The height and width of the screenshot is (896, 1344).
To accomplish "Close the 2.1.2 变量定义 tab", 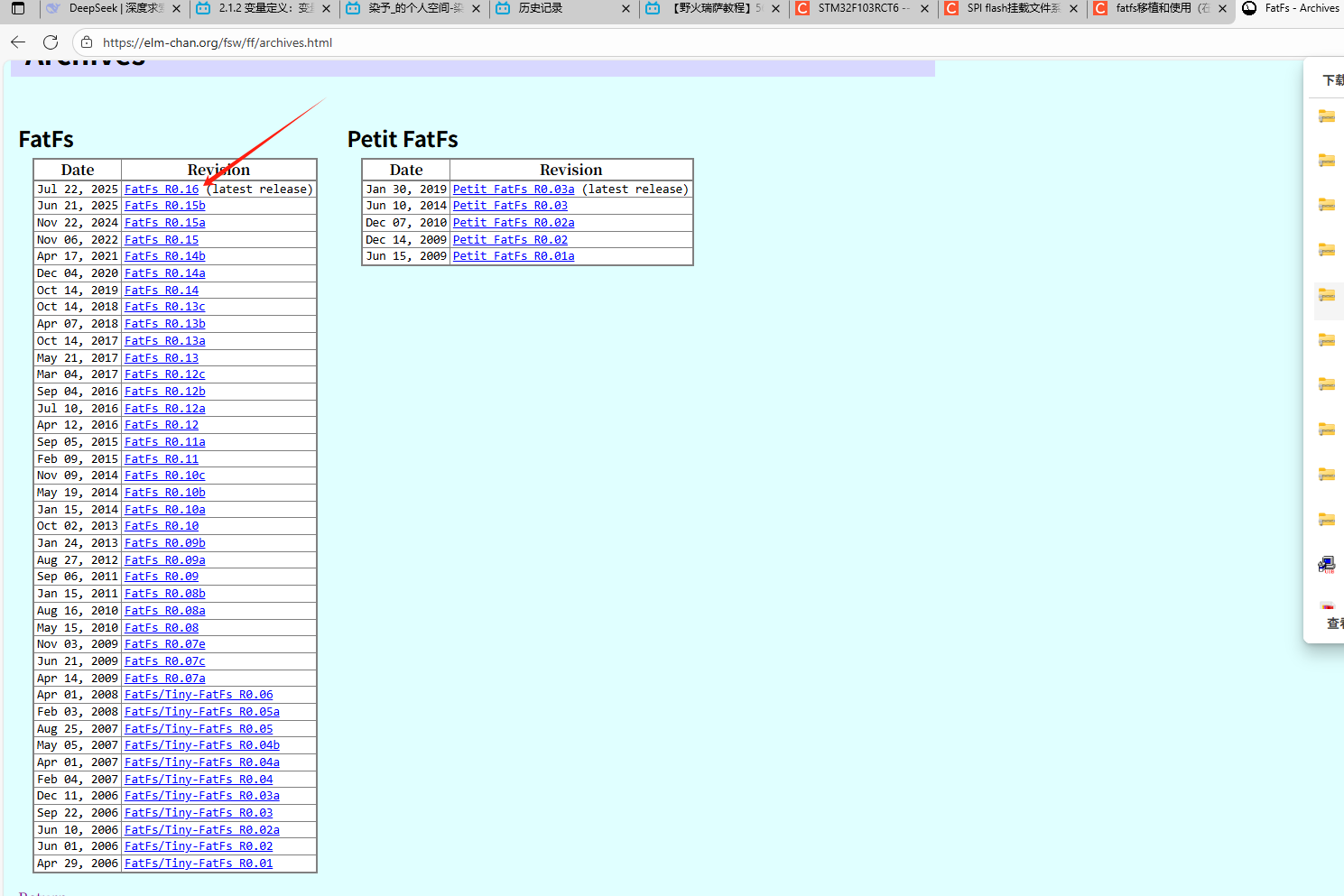I will click(x=327, y=8).
